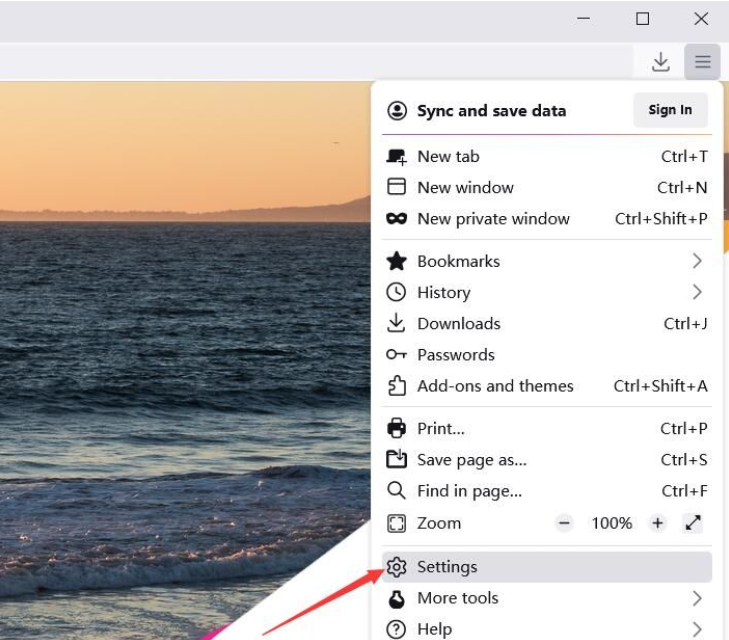Click the Sync account avatar icon
The height and width of the screenshot is (640, 729).
(397, 111)
